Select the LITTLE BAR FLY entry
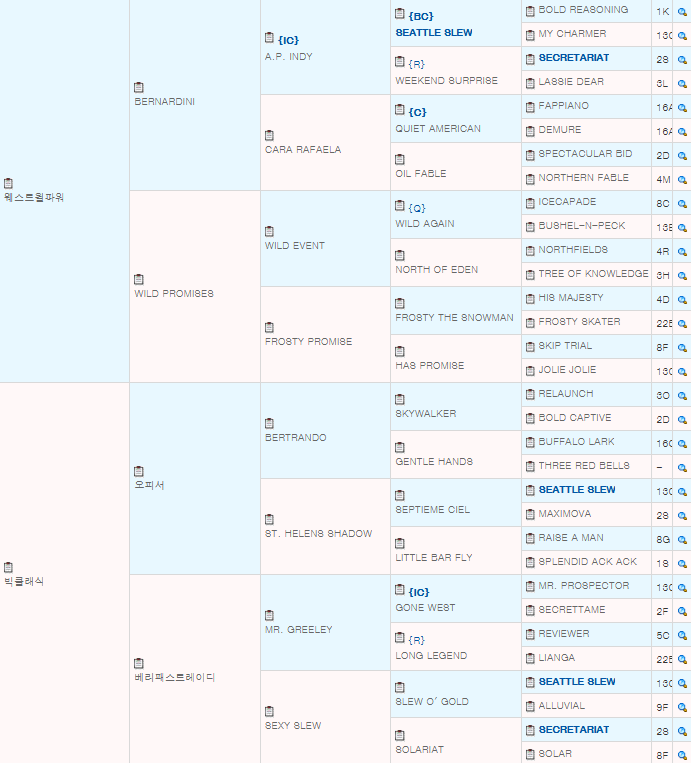Screen dimensions: 691x763 tap(434, 558)
